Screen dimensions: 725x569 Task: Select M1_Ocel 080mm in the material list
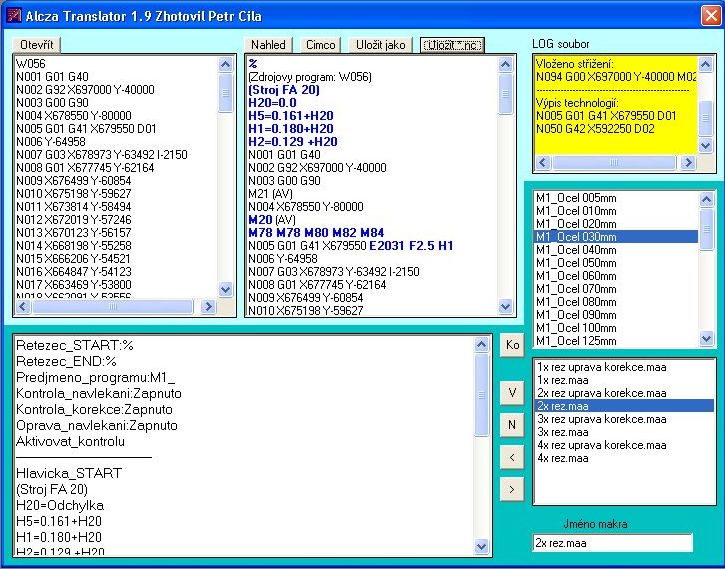click(615, 301)
